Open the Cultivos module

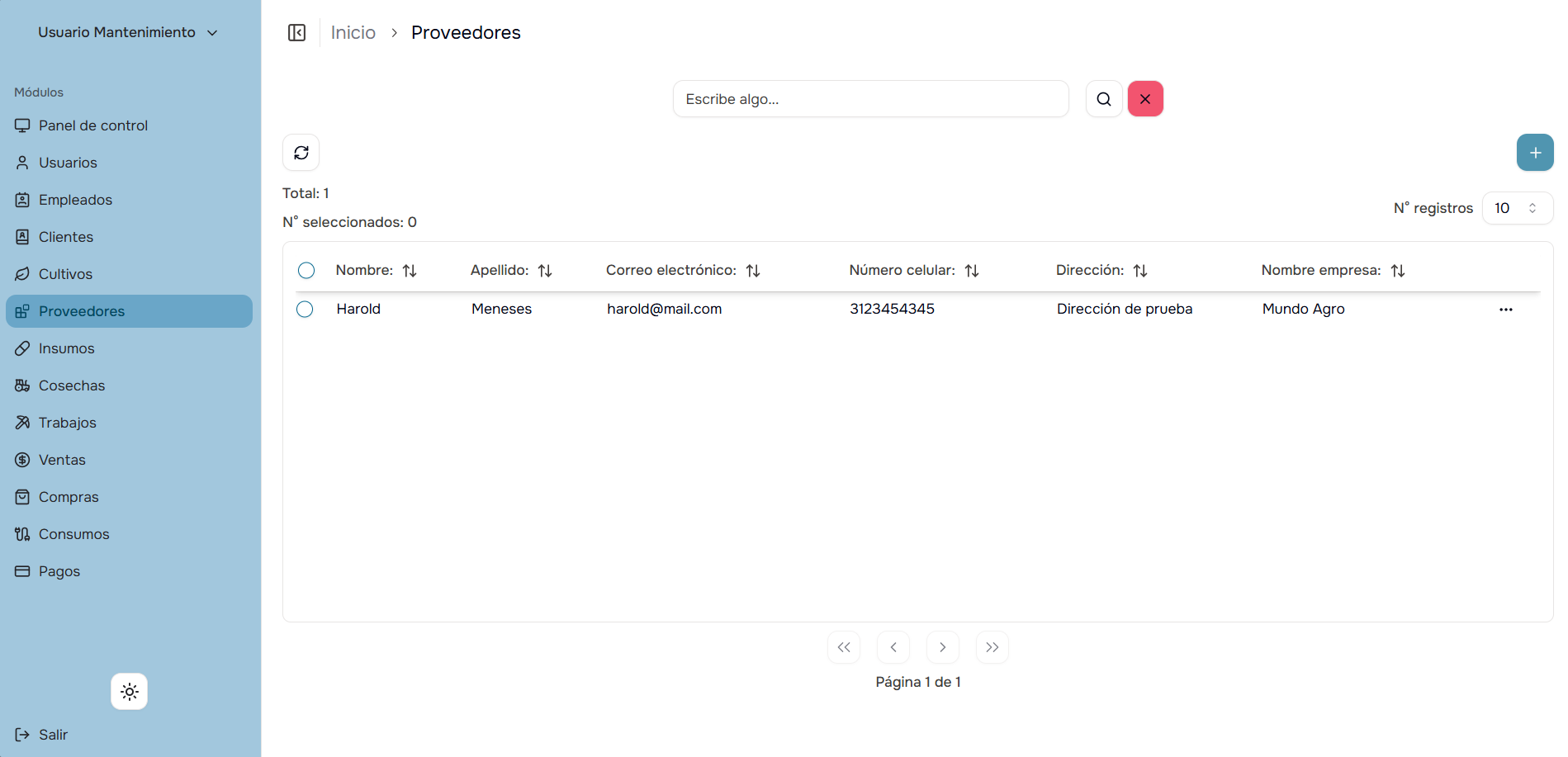[65, 274]
